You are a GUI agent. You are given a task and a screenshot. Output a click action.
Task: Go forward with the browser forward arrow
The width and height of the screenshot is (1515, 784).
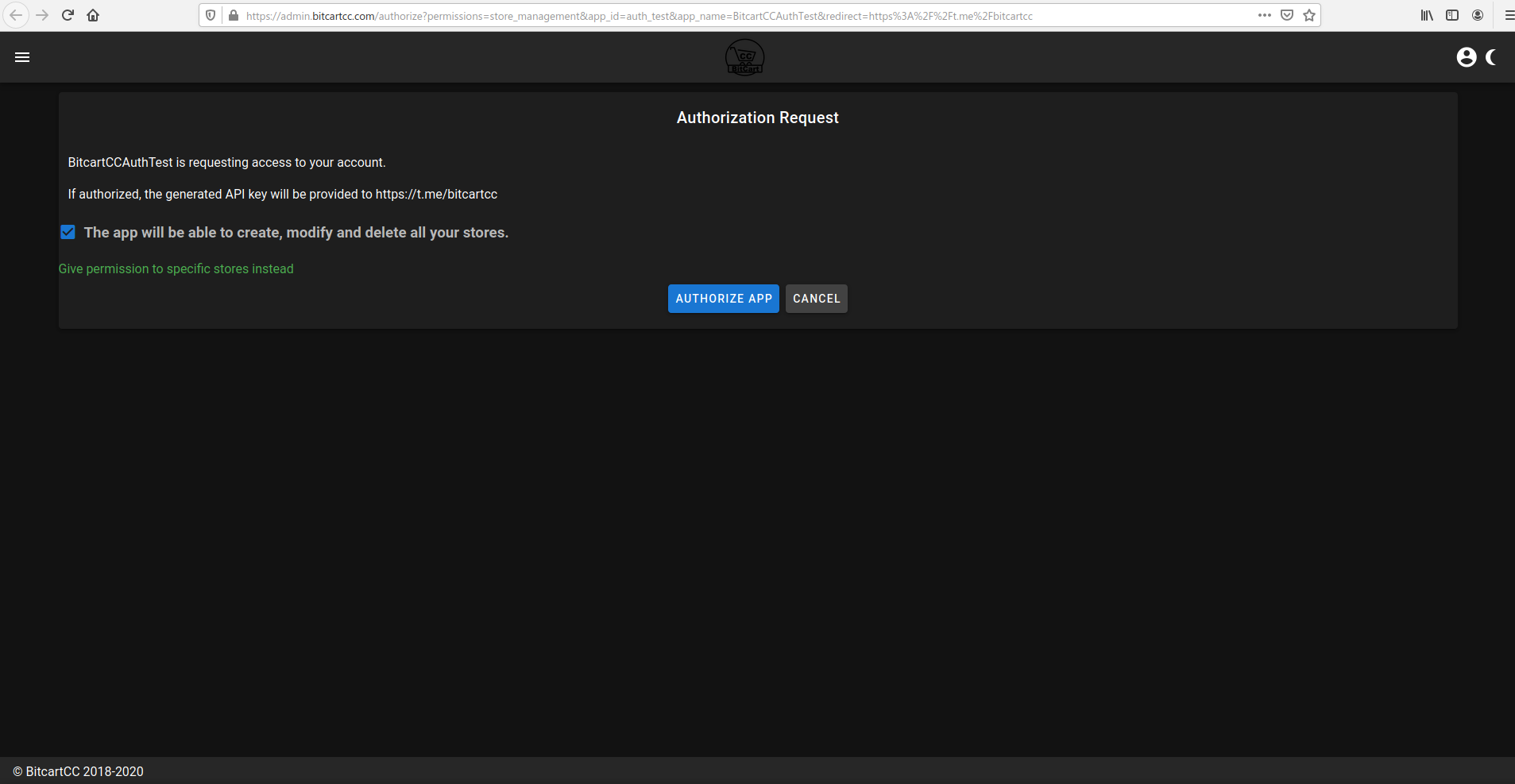pos(42,15)
